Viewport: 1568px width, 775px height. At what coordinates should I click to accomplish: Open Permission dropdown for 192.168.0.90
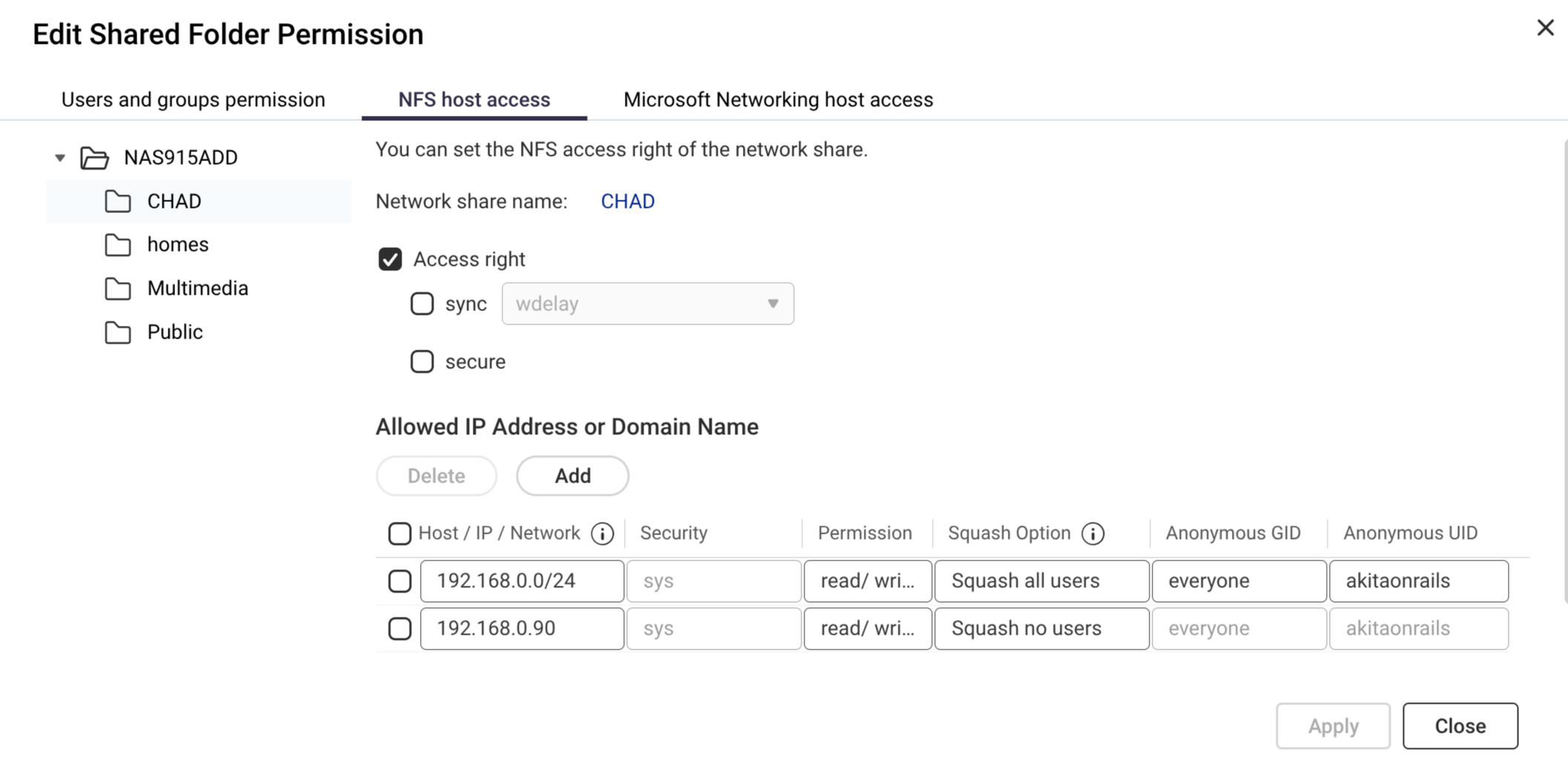coord(868,629)
